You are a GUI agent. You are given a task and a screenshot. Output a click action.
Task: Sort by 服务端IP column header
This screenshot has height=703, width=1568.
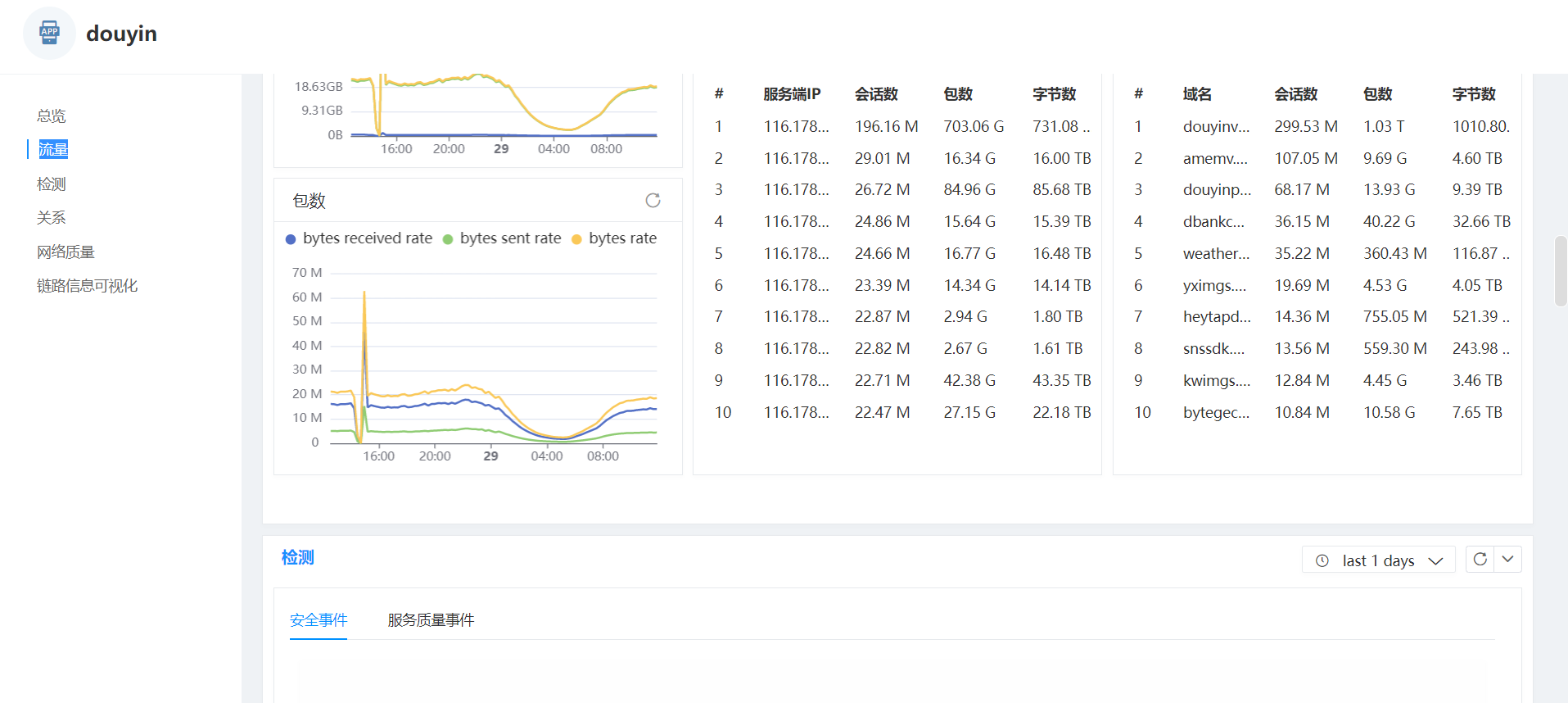(791, 94)
